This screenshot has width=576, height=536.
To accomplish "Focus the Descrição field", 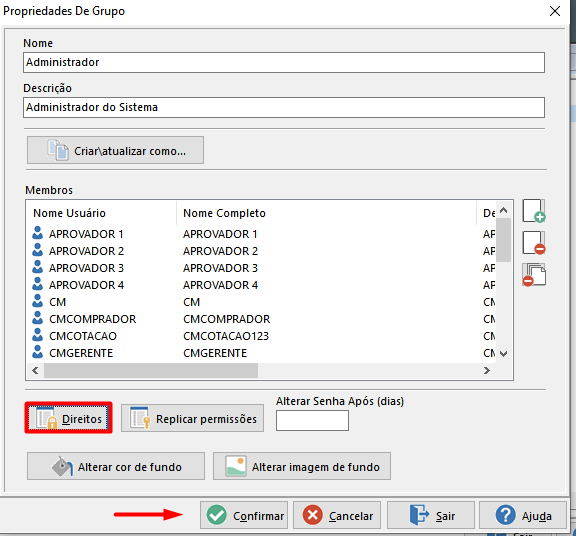I will 284,107.
